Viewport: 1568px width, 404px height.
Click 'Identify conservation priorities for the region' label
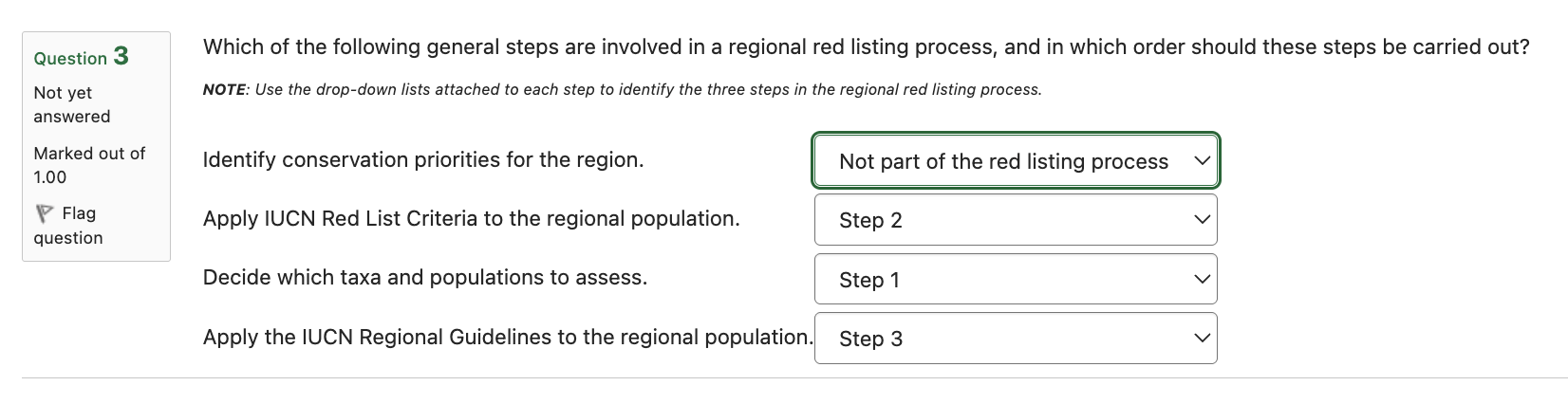[x=423, y=159]
